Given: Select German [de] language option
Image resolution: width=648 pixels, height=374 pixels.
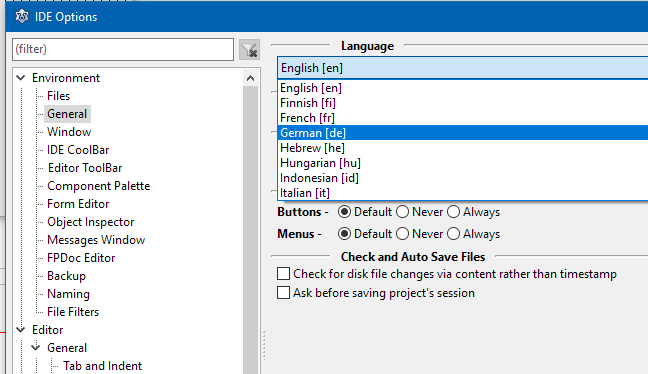Looking at the screenshot, I should coord(463,133).
